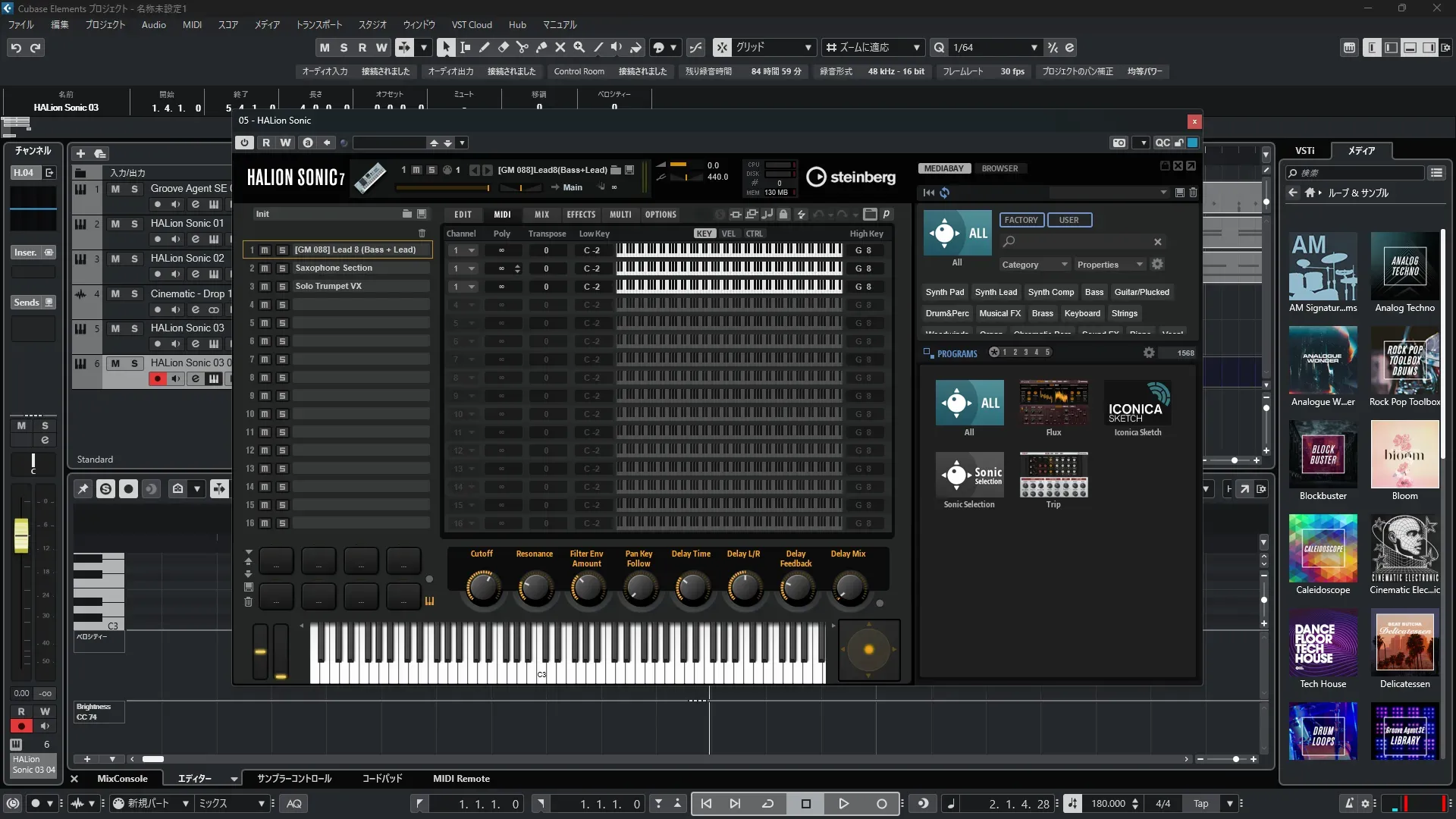Switch to the EFFECTS tab in HALion
Image resolution: width=1456 pixels, height=819 pixels.
point(581,215)
